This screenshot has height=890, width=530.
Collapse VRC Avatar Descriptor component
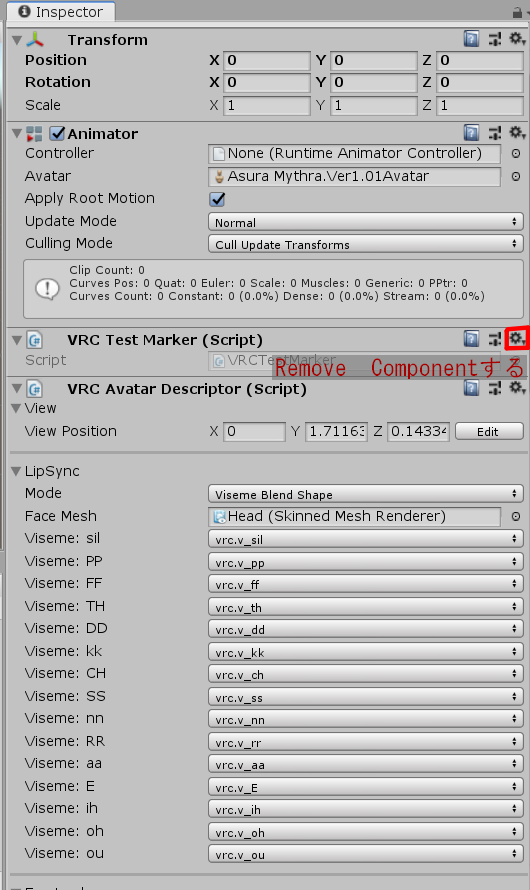pos(16,389)
